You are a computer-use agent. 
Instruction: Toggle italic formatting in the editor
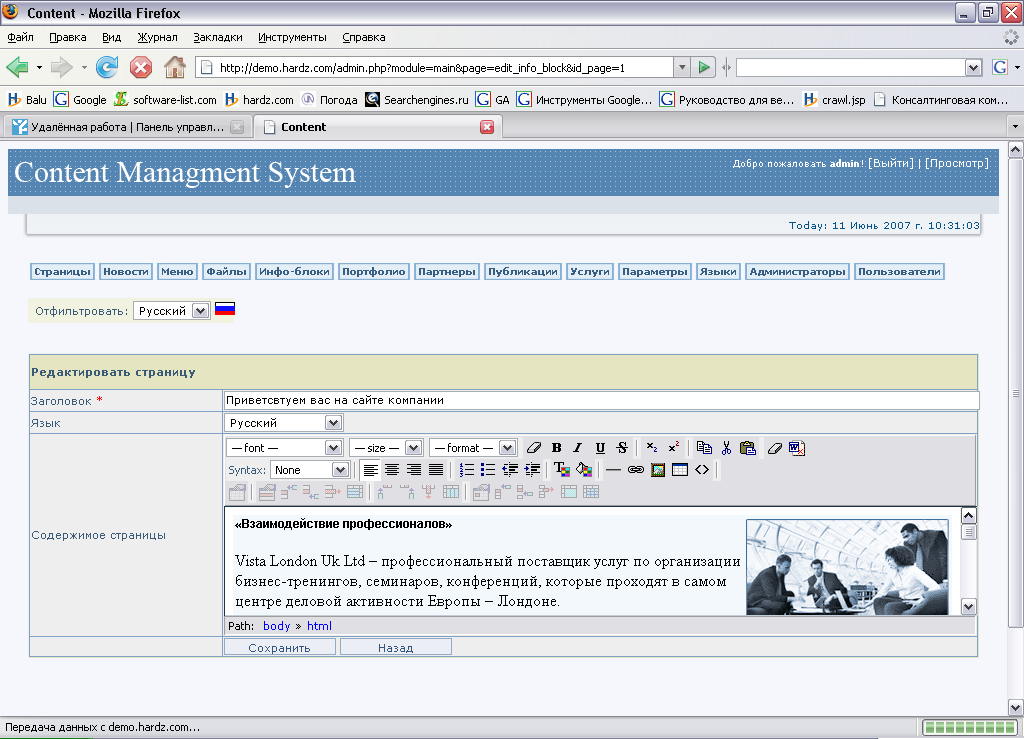point(578,448)
